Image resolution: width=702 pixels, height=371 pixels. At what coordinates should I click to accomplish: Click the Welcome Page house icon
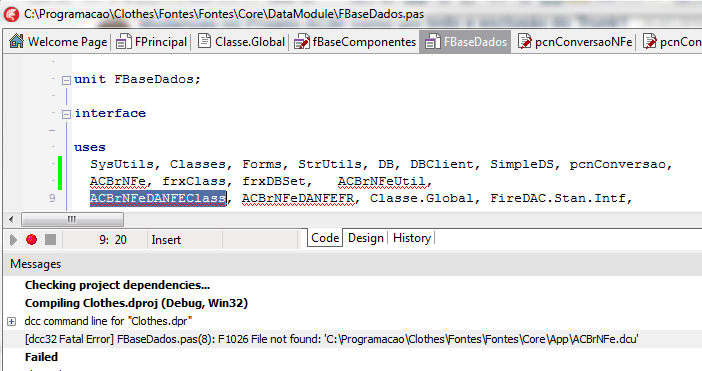tap(17, 41)
